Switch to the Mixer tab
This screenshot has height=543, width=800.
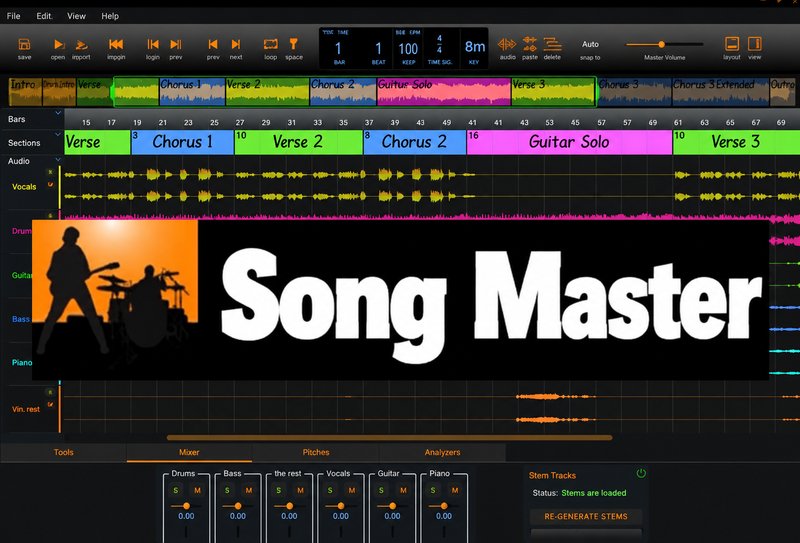[x=189, y=452]
